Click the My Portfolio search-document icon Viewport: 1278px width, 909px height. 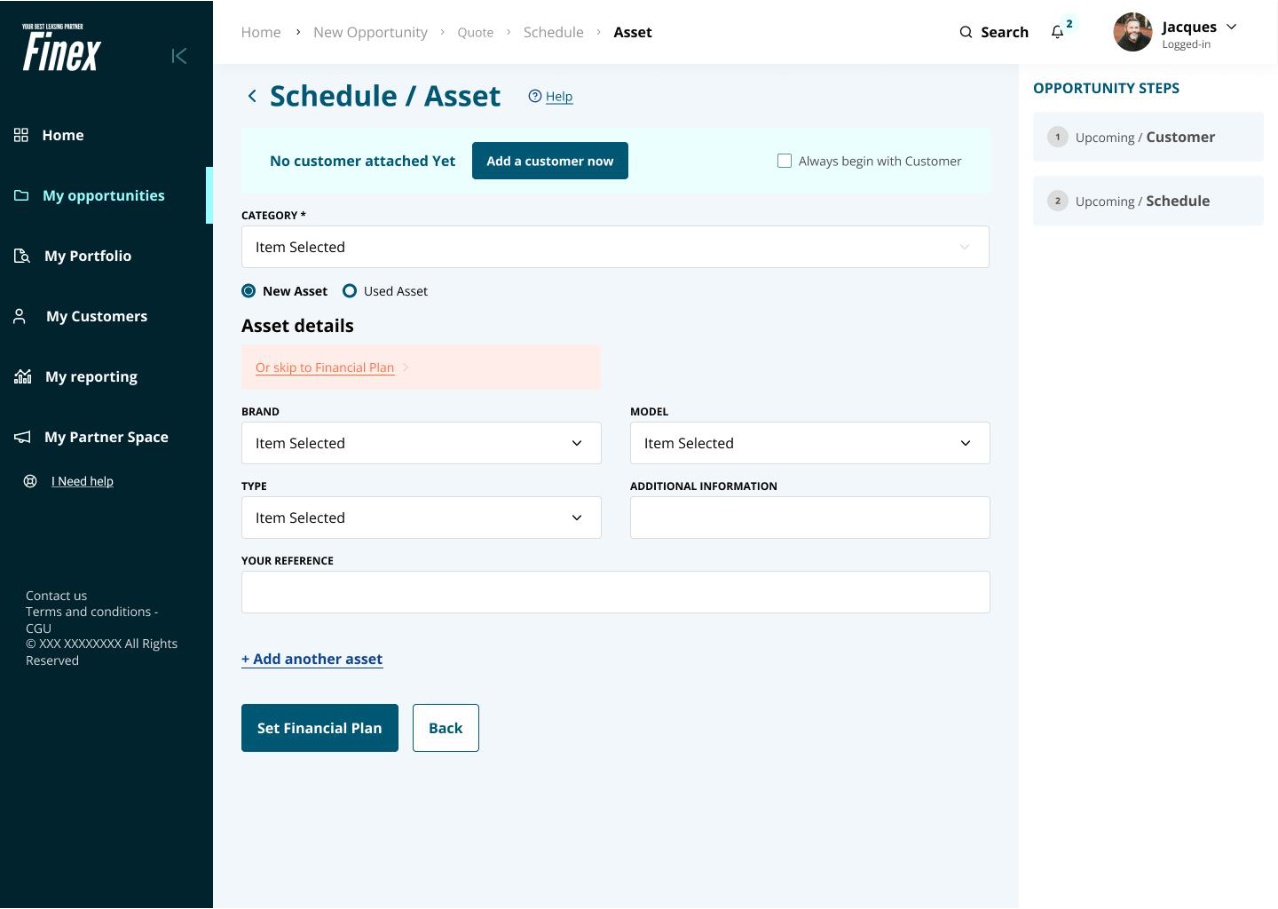(x=22, y=256)
